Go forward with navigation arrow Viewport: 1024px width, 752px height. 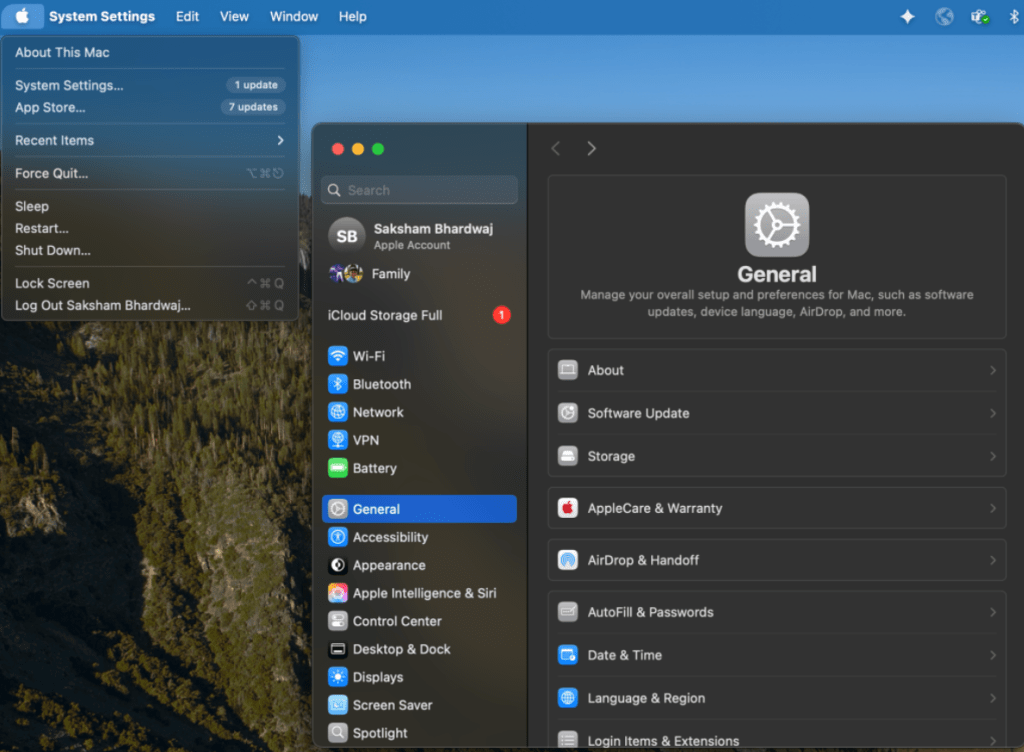tap(591, 148)
